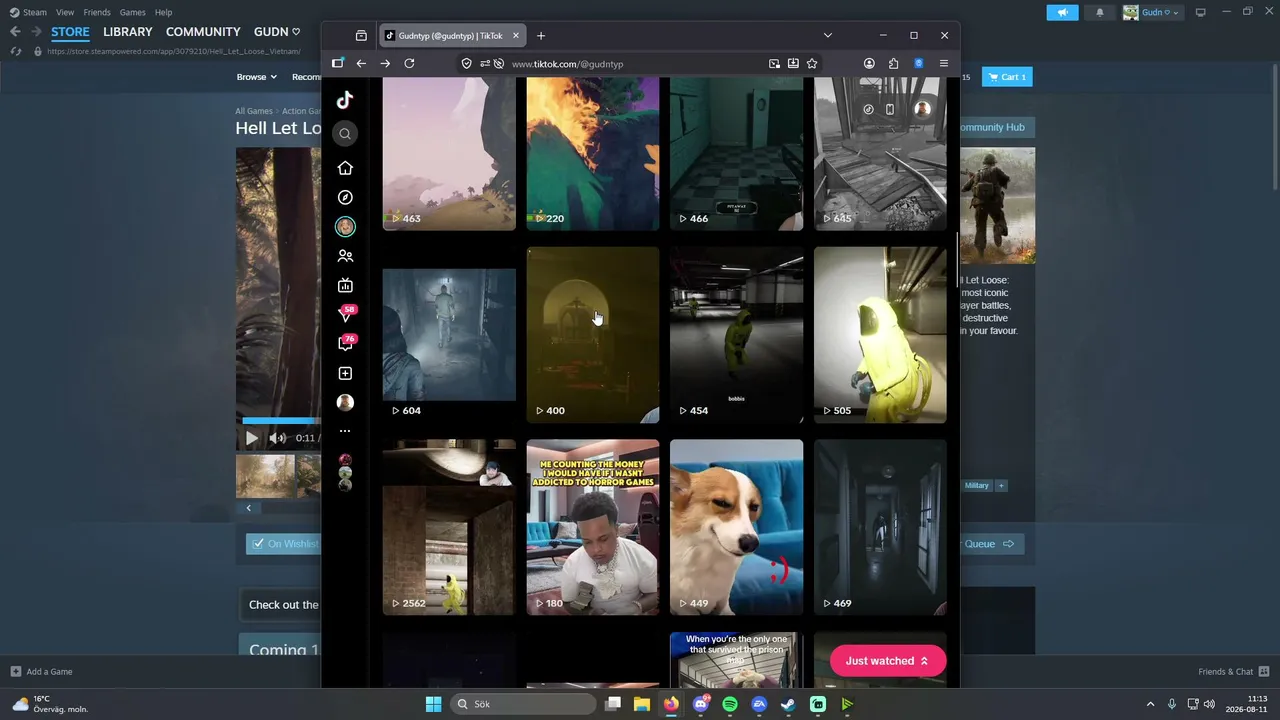Go forward in the Firefox browser
The width and height of the screenshot is (1280, 720).
tap(385, 63)
